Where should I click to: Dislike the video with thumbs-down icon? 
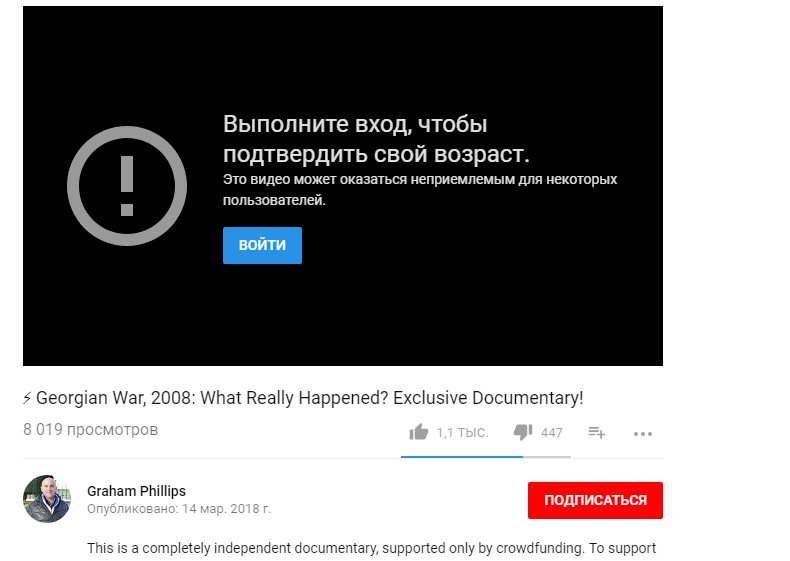coord(523,432)
